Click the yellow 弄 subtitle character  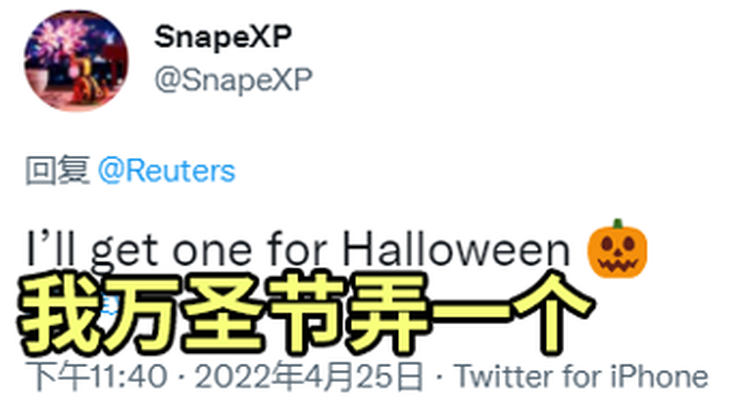tap(388, 313)
